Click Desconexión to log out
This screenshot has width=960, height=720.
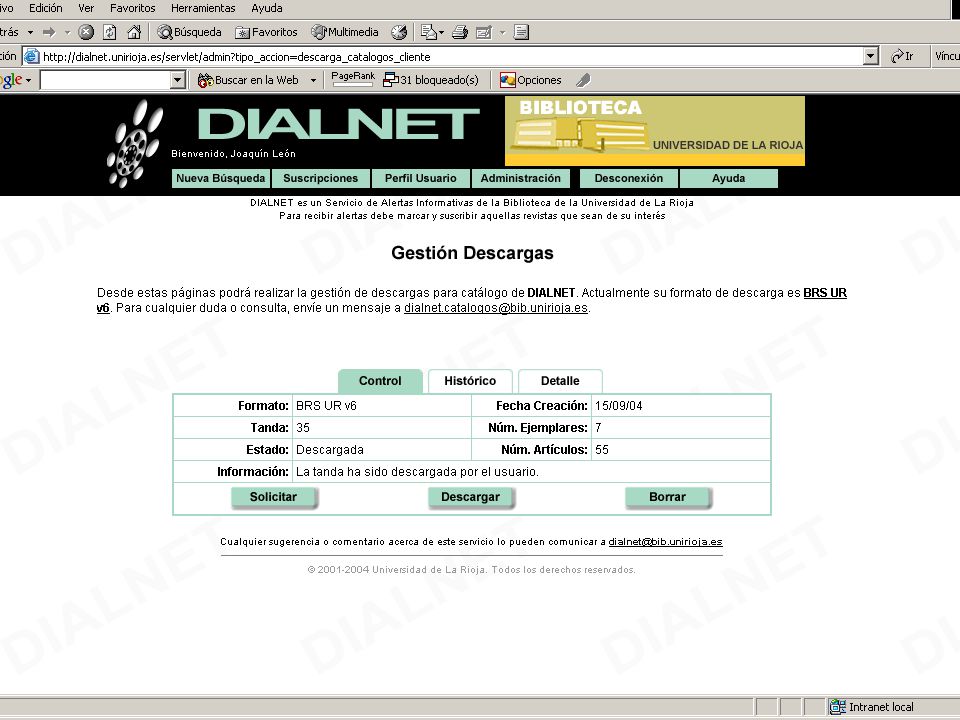tap(629, 178)
